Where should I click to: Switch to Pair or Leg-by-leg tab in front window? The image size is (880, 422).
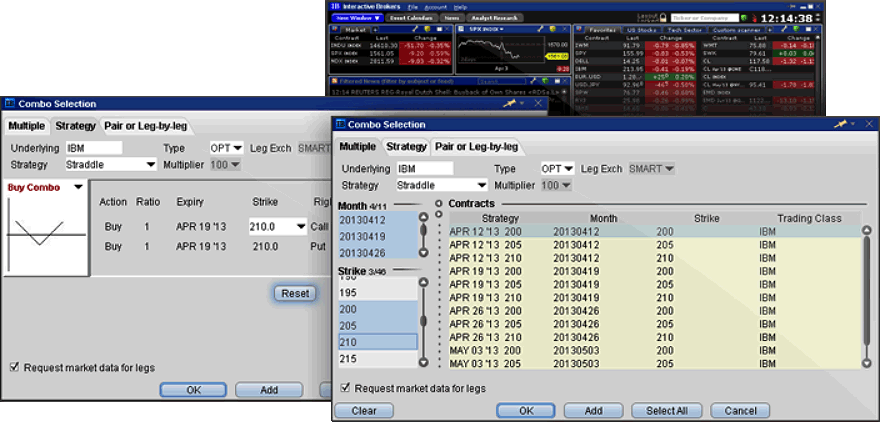[x=476, y=147]
